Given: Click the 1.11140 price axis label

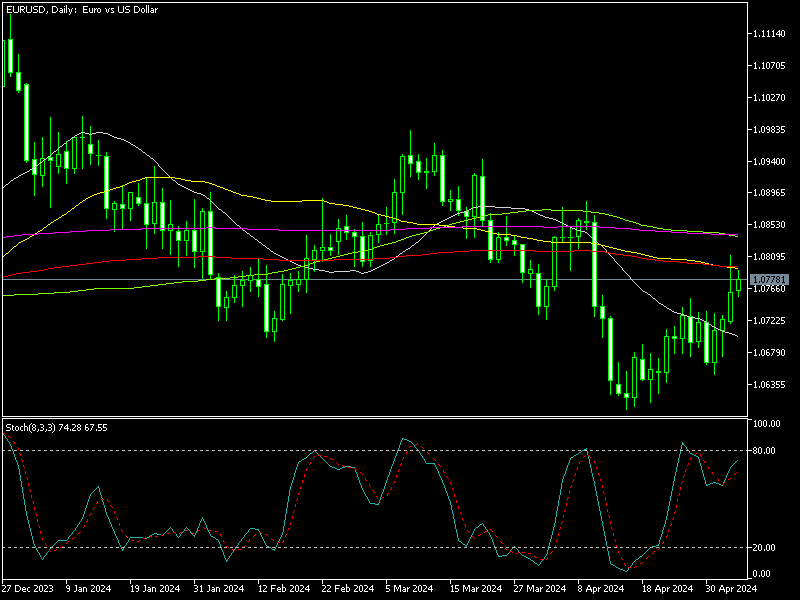Looking at the screenshot, I should [x=770, y=34].
